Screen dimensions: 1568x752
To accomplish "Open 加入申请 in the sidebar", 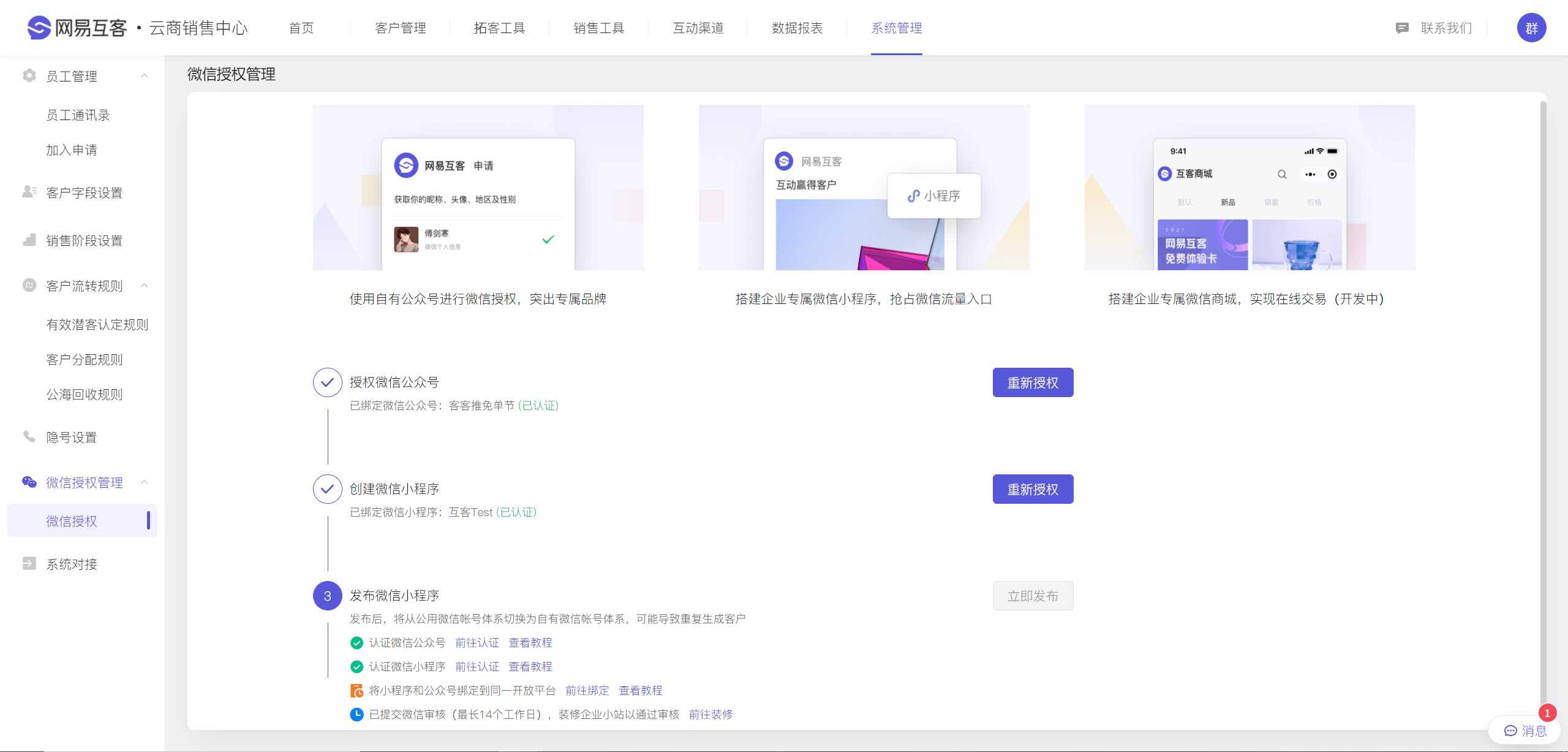I will coord(72,150).
